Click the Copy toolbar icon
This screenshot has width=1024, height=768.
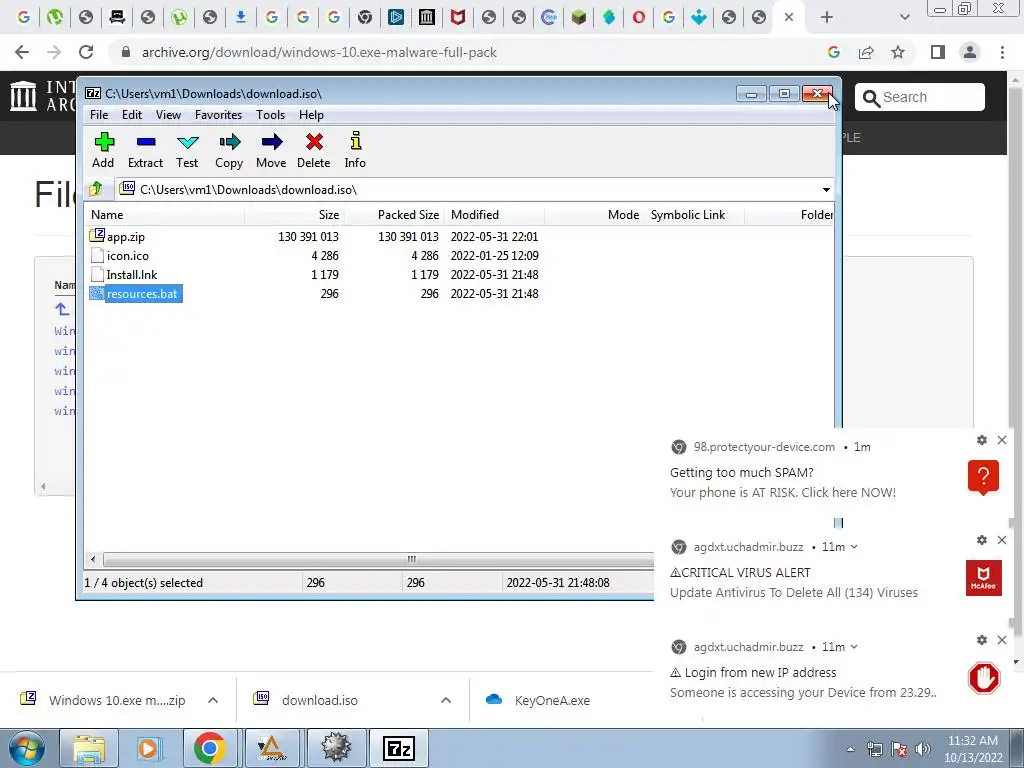click(229, 150)
